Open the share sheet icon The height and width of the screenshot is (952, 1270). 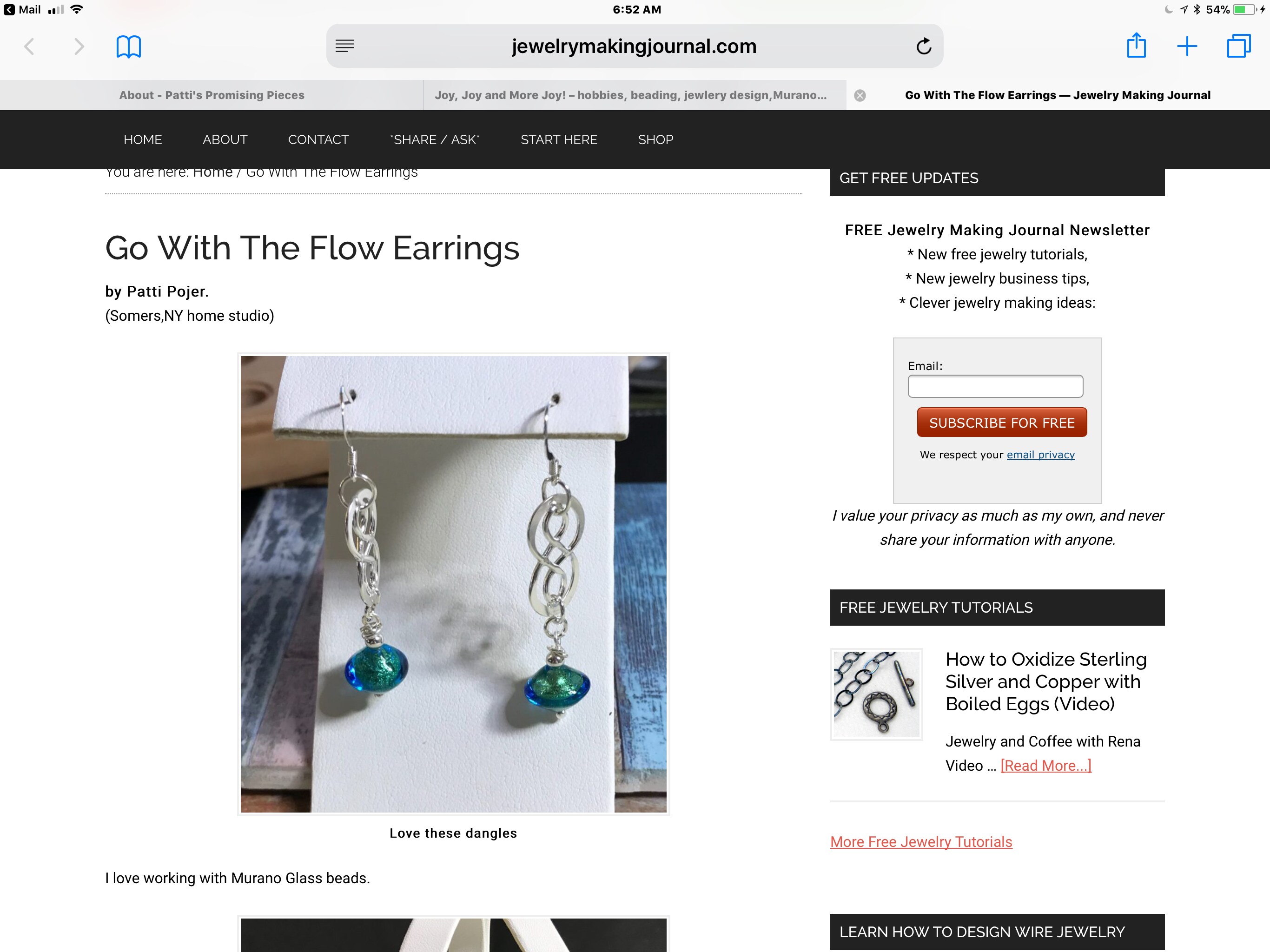pyautogui.click(x=1136, y=46)
